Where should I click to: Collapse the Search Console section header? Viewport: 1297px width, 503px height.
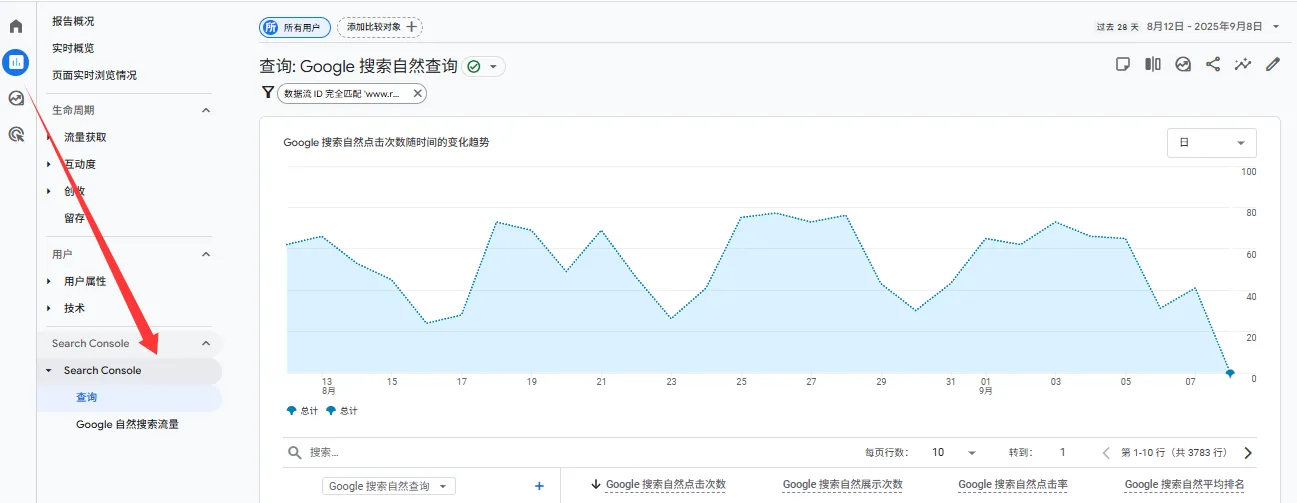tap(207, 343)
